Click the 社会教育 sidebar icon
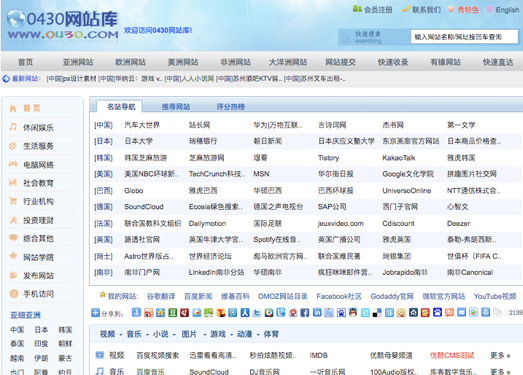523x375 pixels. [x=13, y=182]
